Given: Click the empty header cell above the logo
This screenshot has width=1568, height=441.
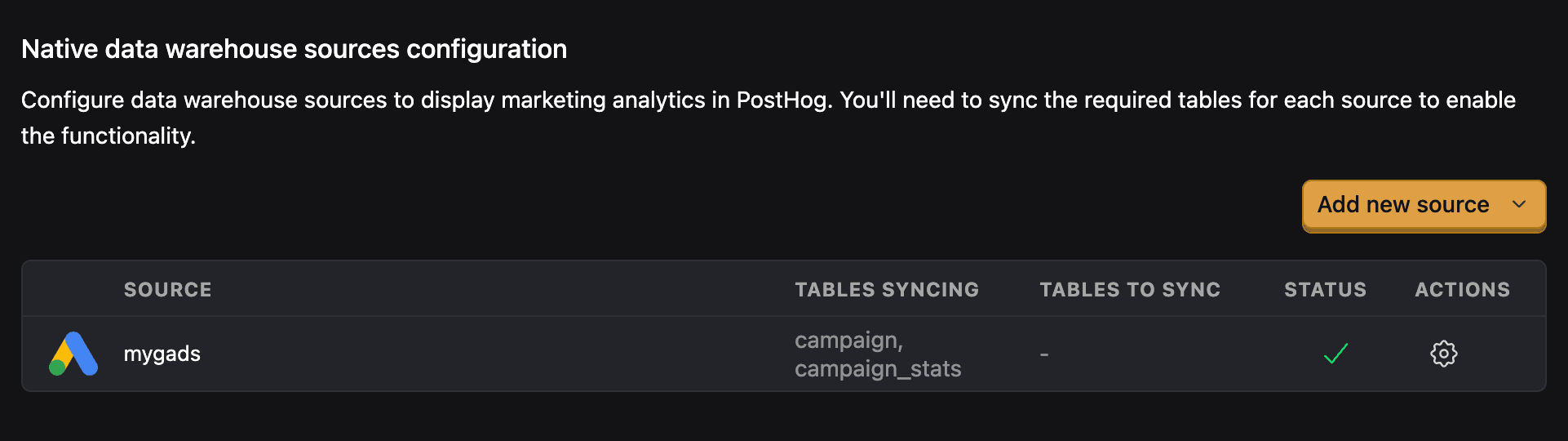Looking at the screenshot, I should 73,289.
